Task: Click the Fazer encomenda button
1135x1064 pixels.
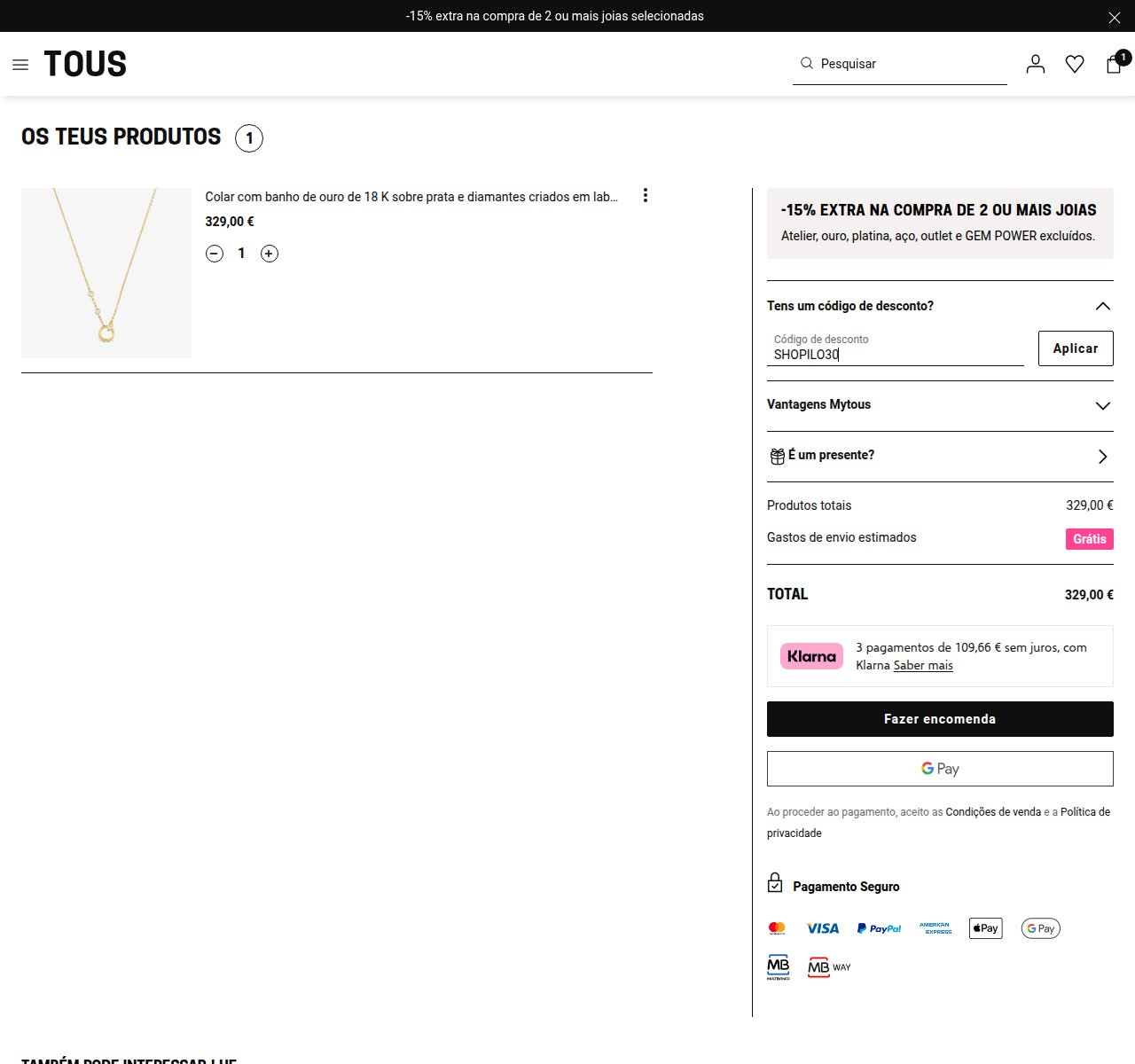Action: pos(940,719)
